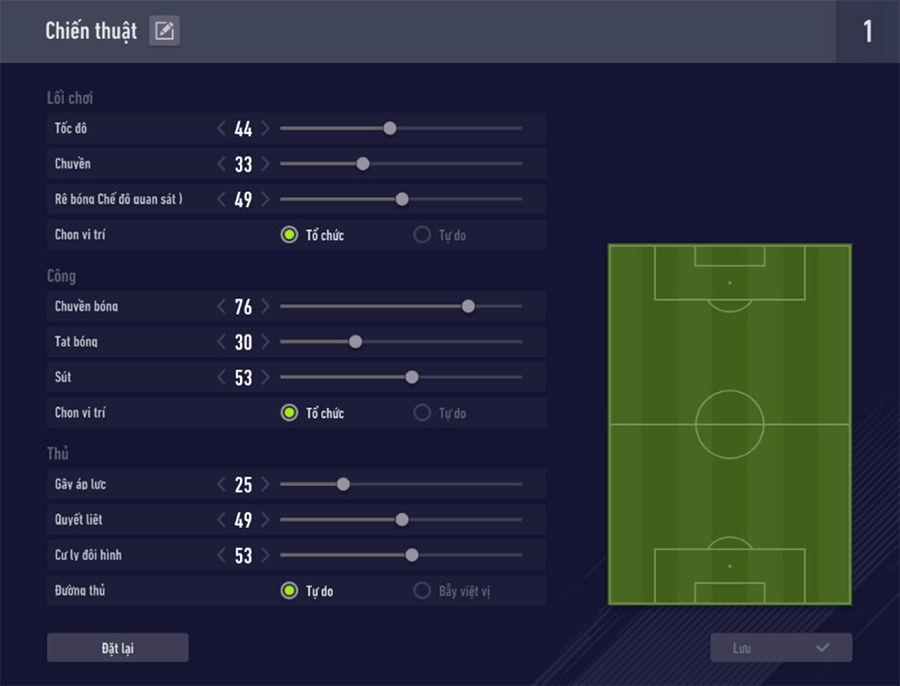
Task: Decrease Cự ly đội hình with left chevron
Action: (222, 555)
